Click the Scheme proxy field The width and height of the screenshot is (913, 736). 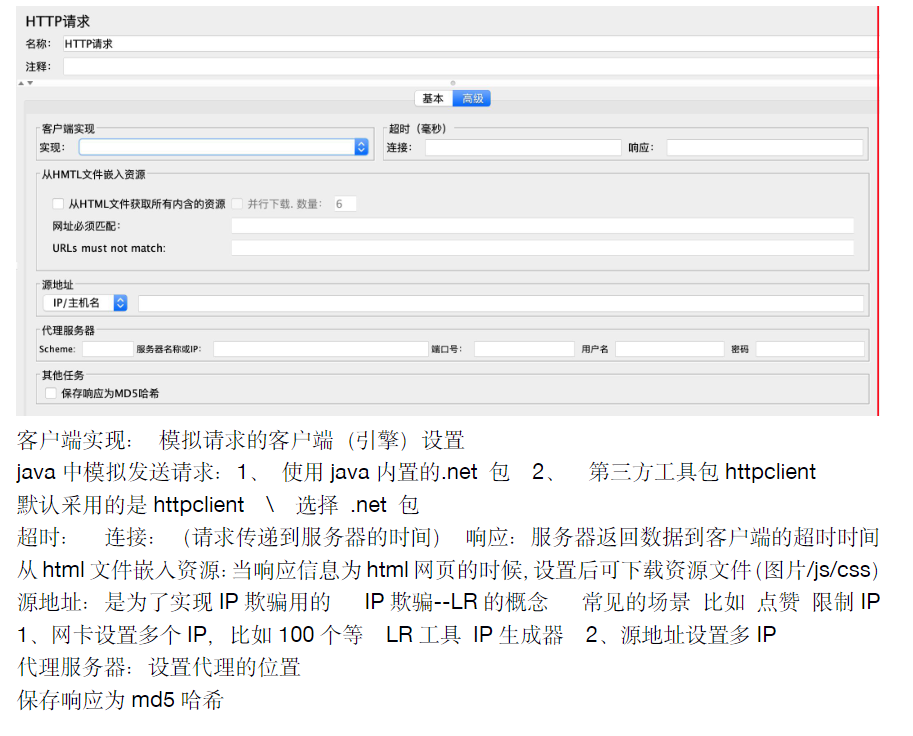pos(103,349)
